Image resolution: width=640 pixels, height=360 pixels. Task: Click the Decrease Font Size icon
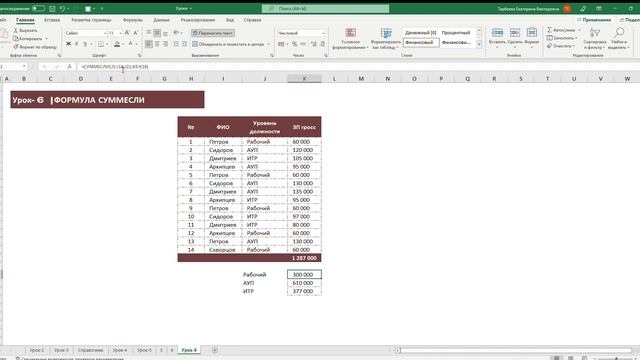click(136, 33)
